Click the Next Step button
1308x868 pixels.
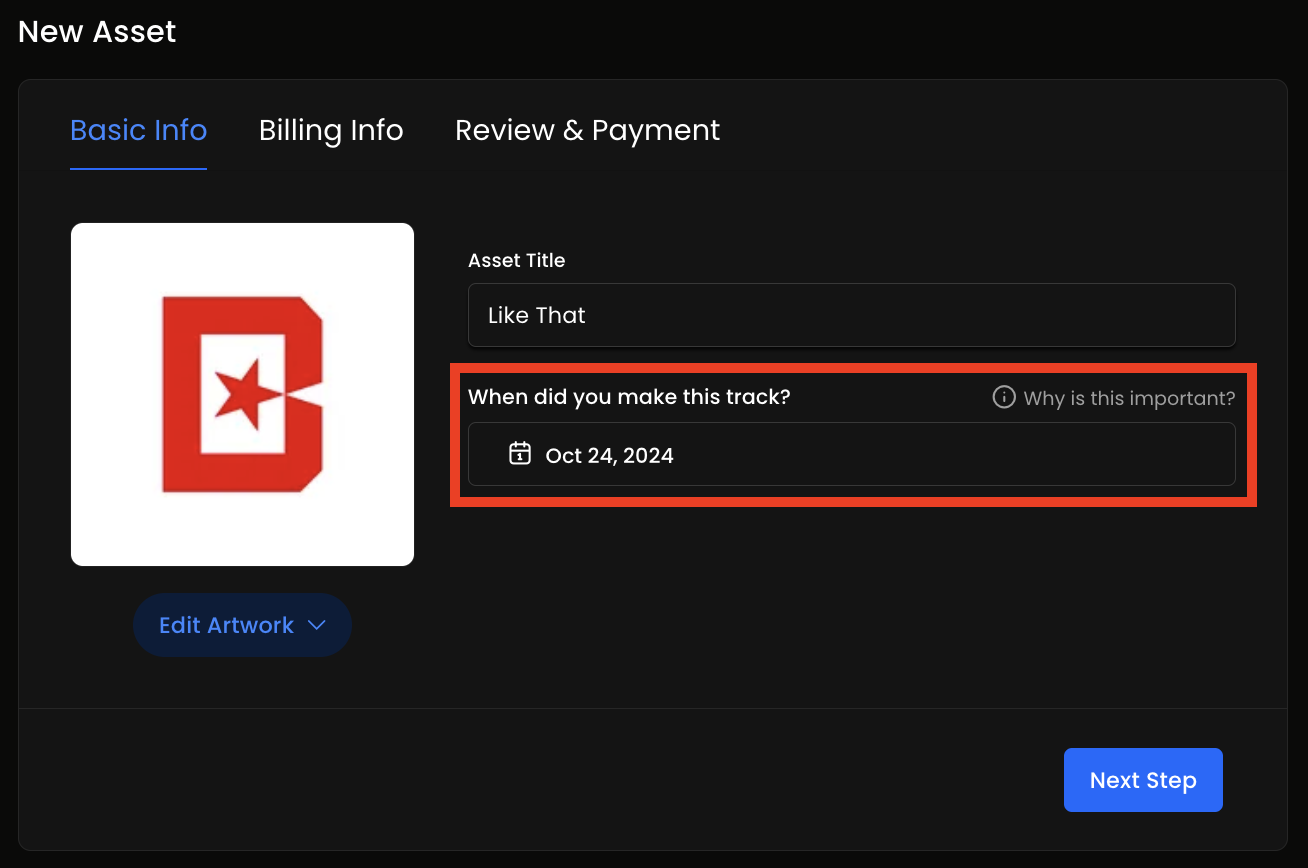(x=1143, y=780)
